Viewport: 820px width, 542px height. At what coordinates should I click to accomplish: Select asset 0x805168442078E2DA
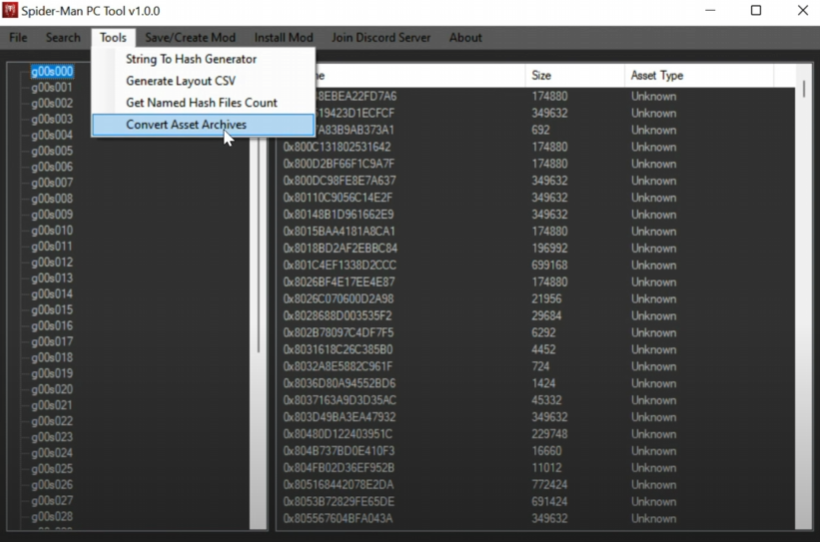pos(338,484)
